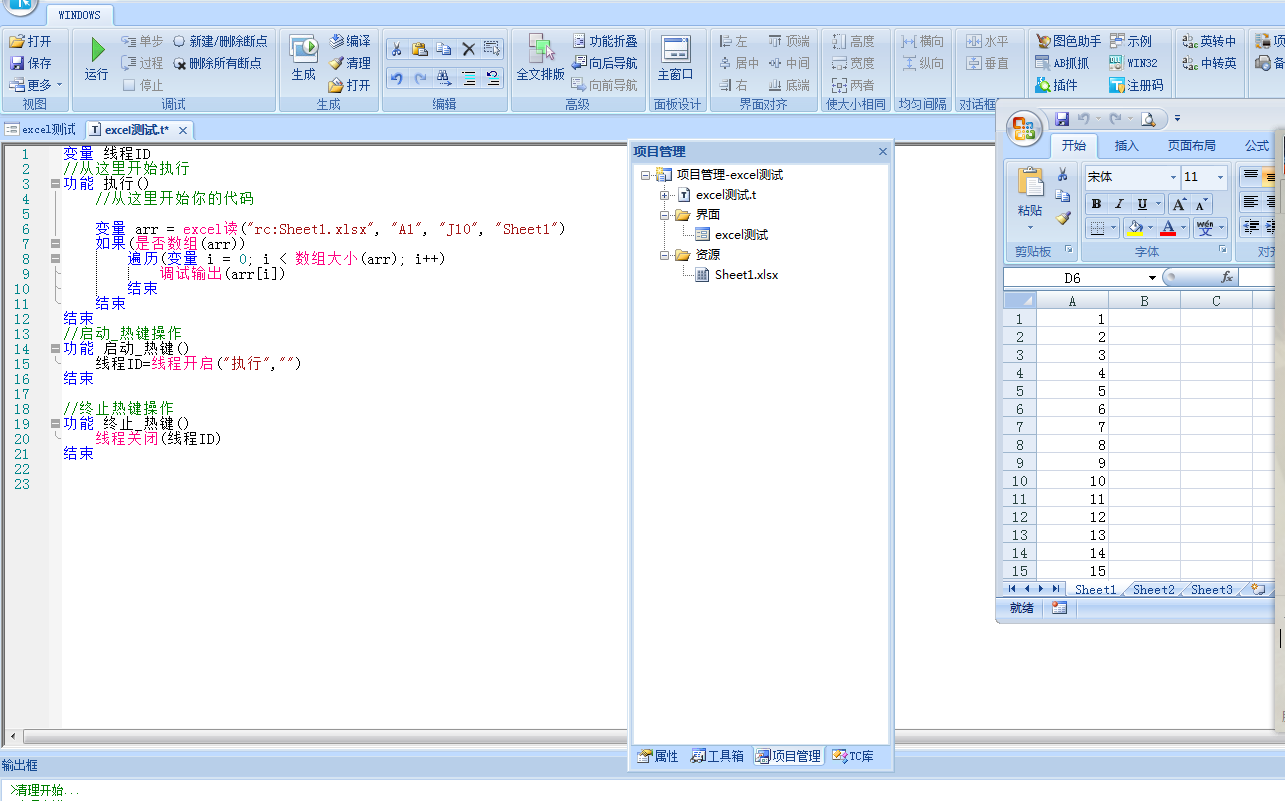Click the copy icon in 编辑 group
The height and width of the screenshot is (801, 1285).
(x=444, y=48)
